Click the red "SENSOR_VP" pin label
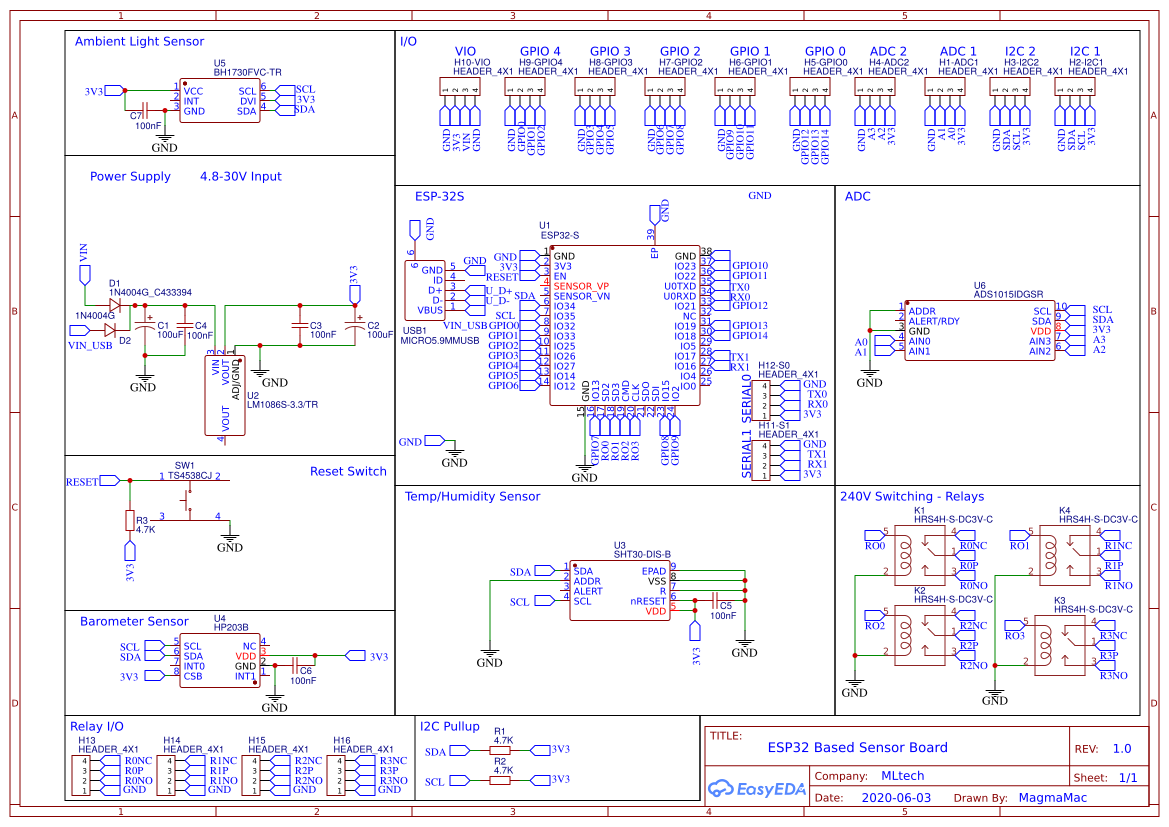Image resolution: width=1169 pixels, height=827 pixels. point(581,286)
